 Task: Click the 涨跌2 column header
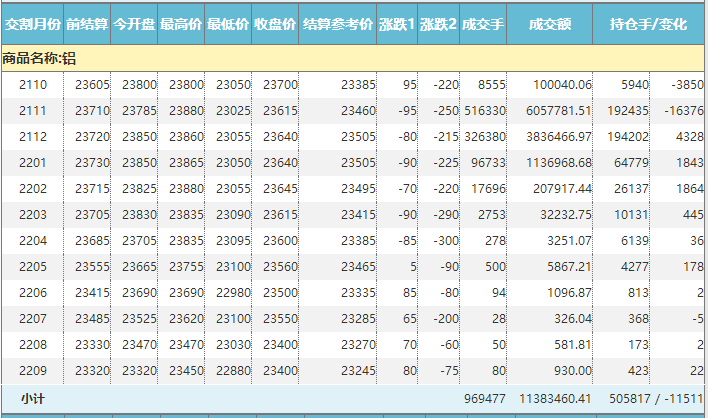point(438,23)
